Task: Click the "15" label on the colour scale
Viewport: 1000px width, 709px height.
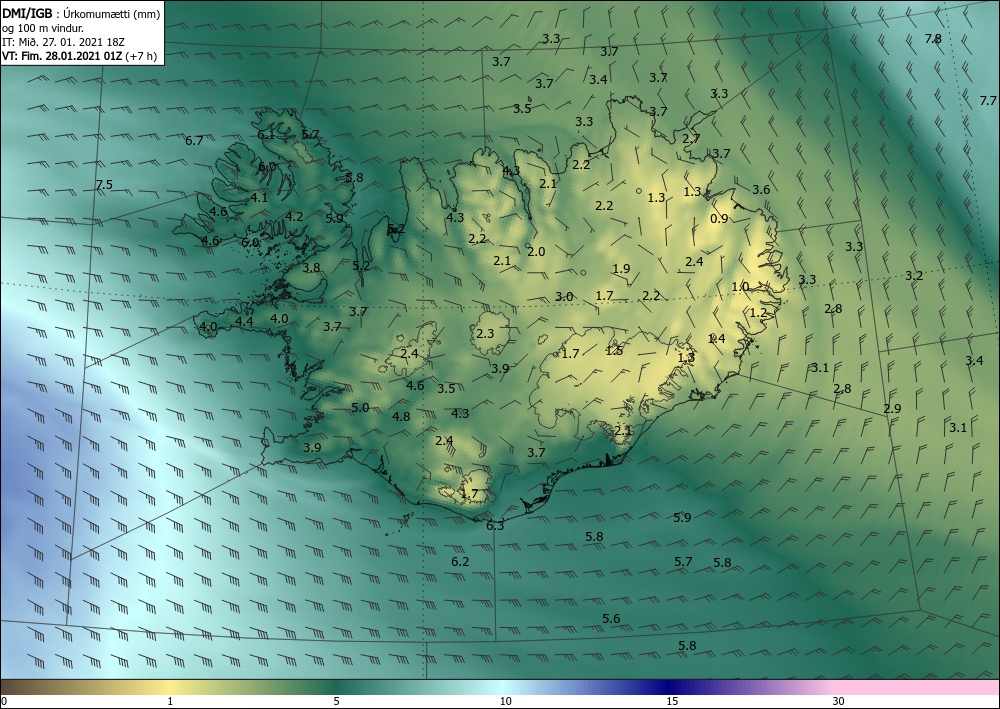Action: point(672,701)
